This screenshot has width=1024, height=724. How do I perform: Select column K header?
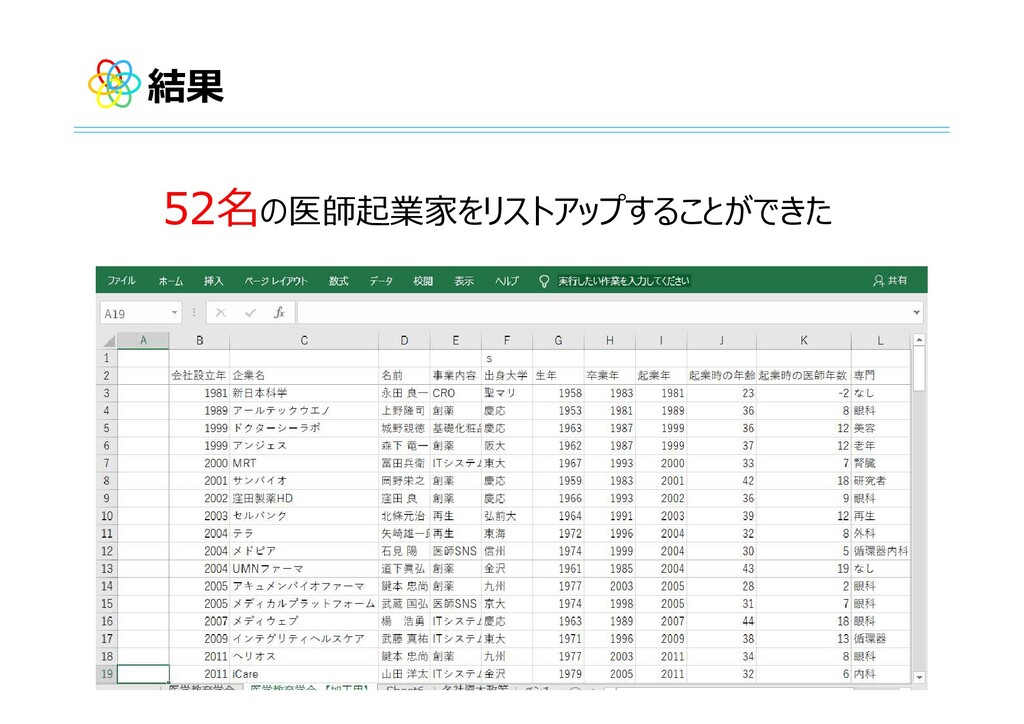pyautogui.click(x=803, y=340)
